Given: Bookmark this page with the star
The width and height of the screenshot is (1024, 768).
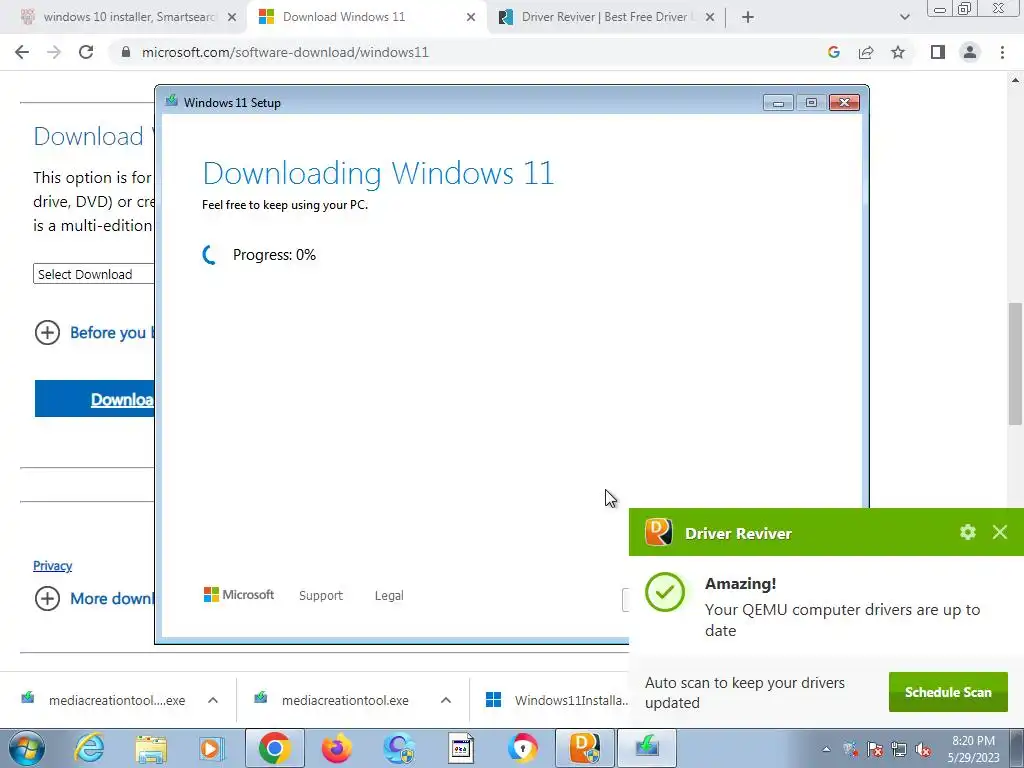Looking at the screenshot, I should [898, 52].
